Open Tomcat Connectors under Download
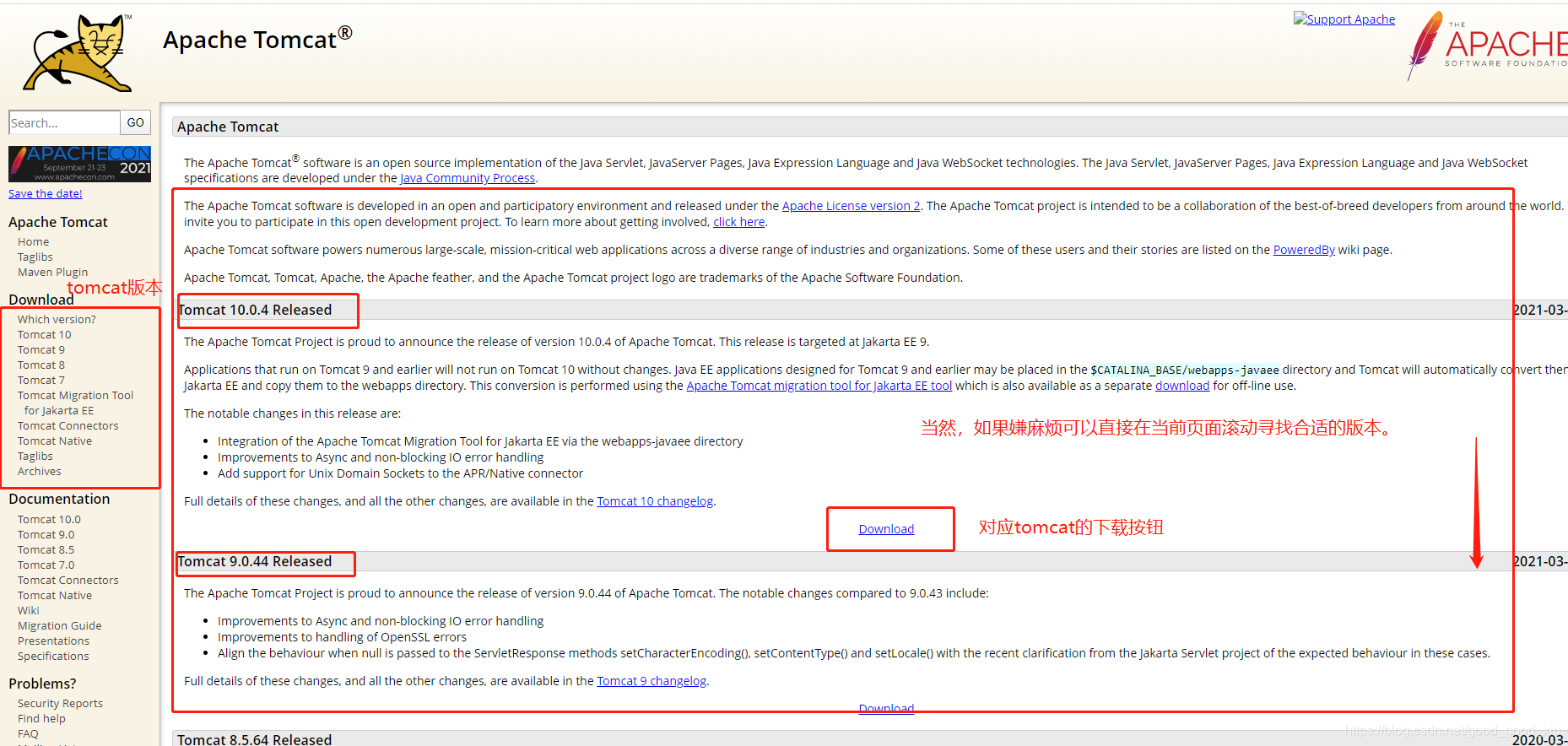1568x746 pixels. coord(68,425)
